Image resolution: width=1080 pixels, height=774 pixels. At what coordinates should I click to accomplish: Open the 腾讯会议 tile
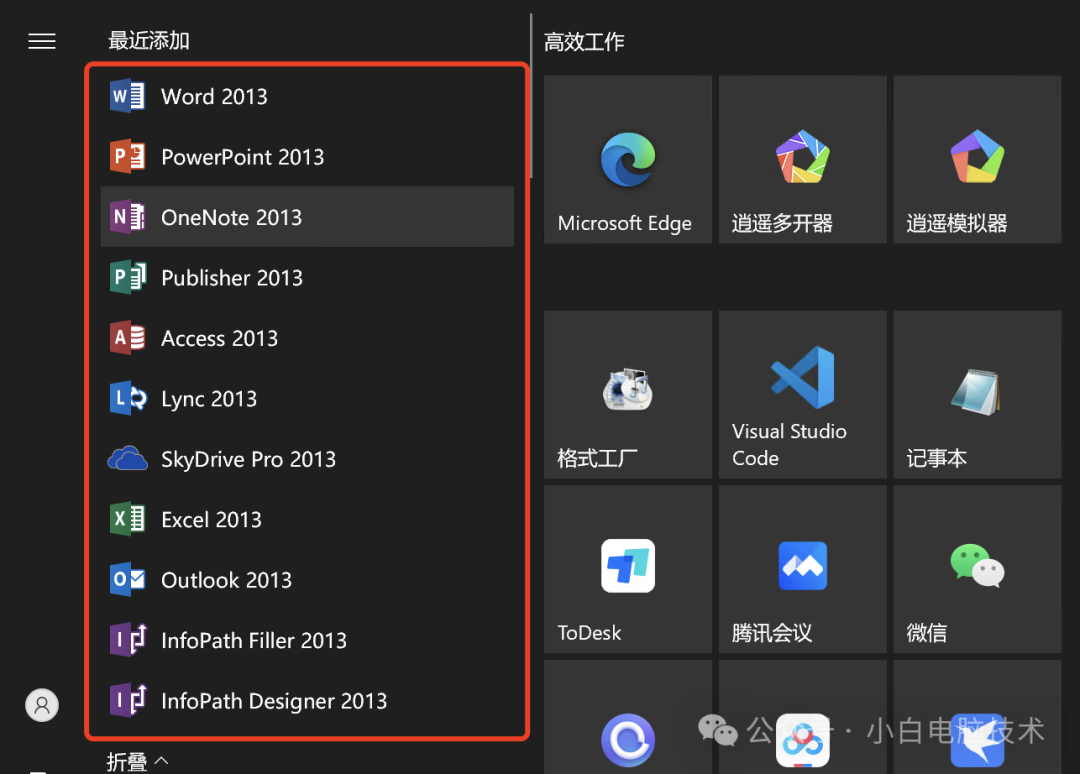pyautogui.click(x=802, y=569)
